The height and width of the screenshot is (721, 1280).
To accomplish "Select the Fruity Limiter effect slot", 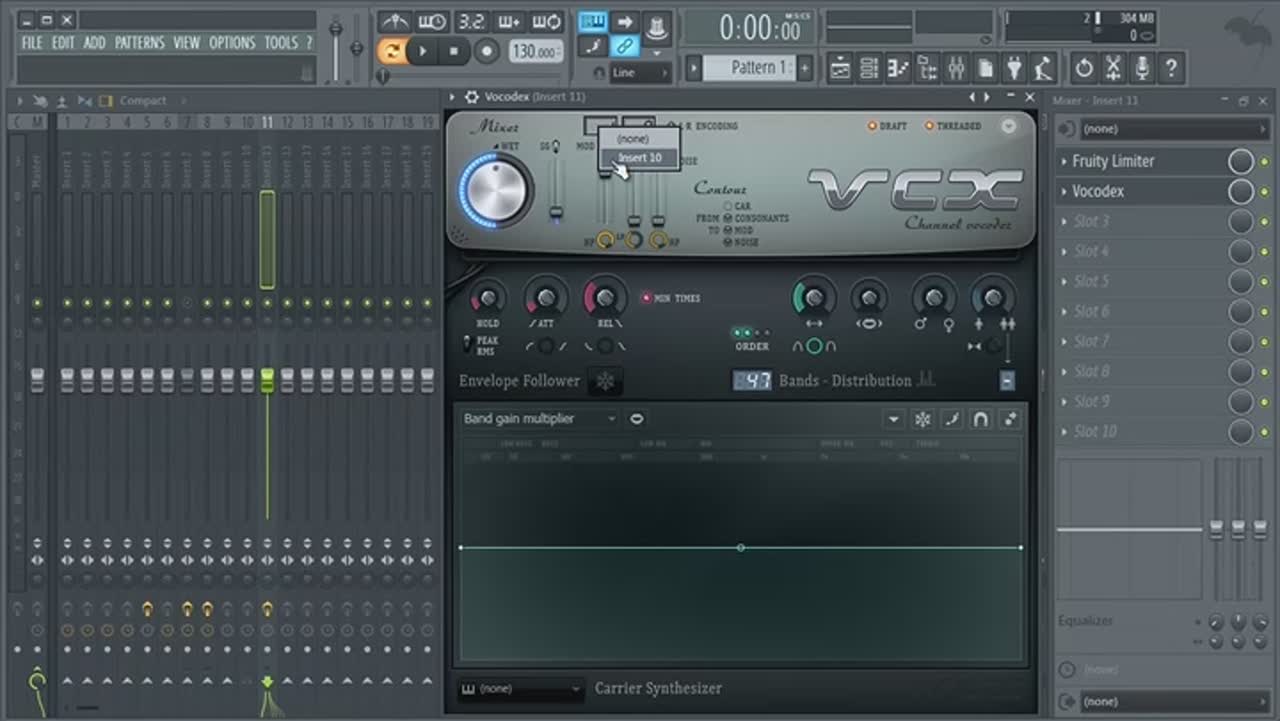I will pos(1113,161).
